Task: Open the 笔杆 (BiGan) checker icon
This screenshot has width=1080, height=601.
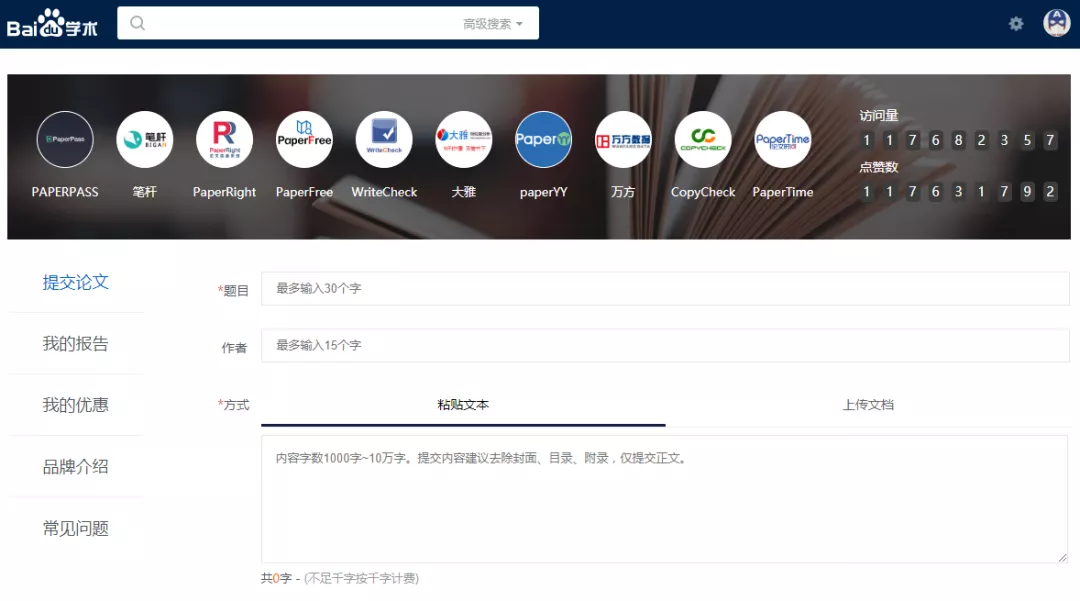Action: 144,139
